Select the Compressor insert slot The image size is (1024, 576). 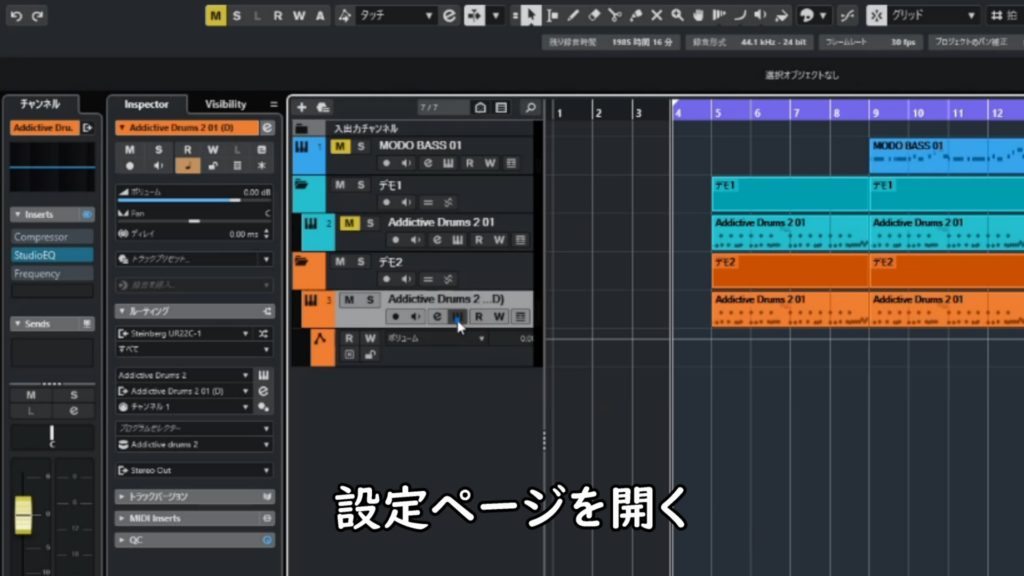pos(52,237)
